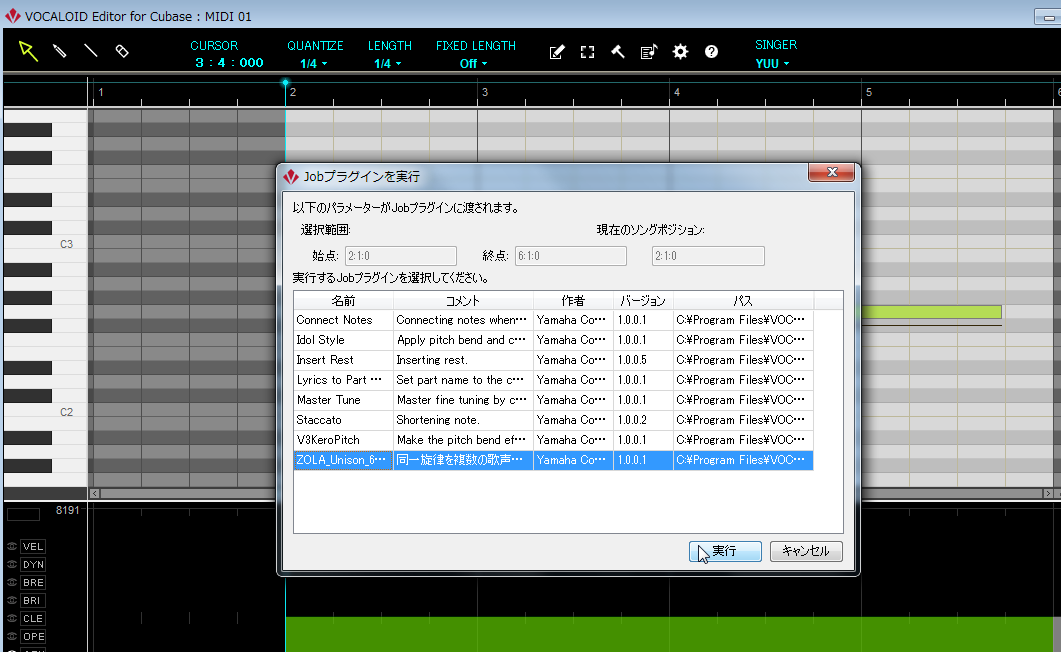This screenshot has height=652, width=1061.
Task: Sort by the パス column header
Action: click(743, 301)
